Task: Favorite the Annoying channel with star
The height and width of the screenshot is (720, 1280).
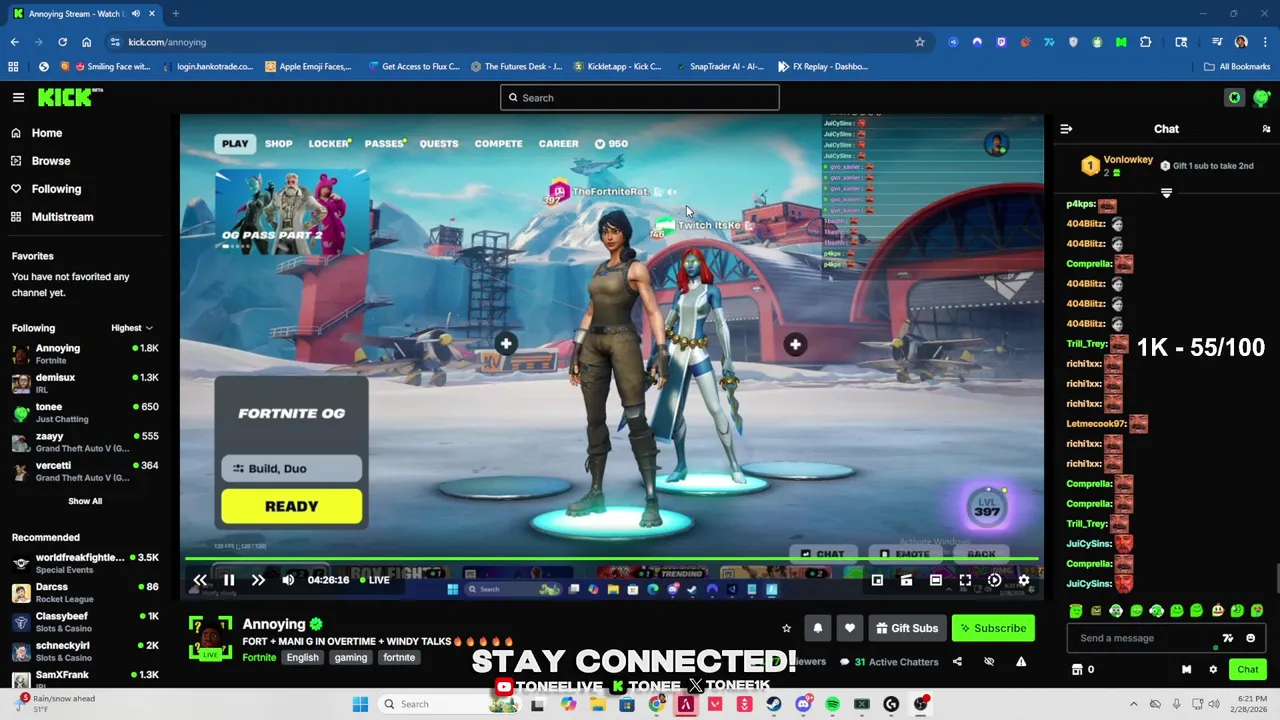Action: pos(786,628)
